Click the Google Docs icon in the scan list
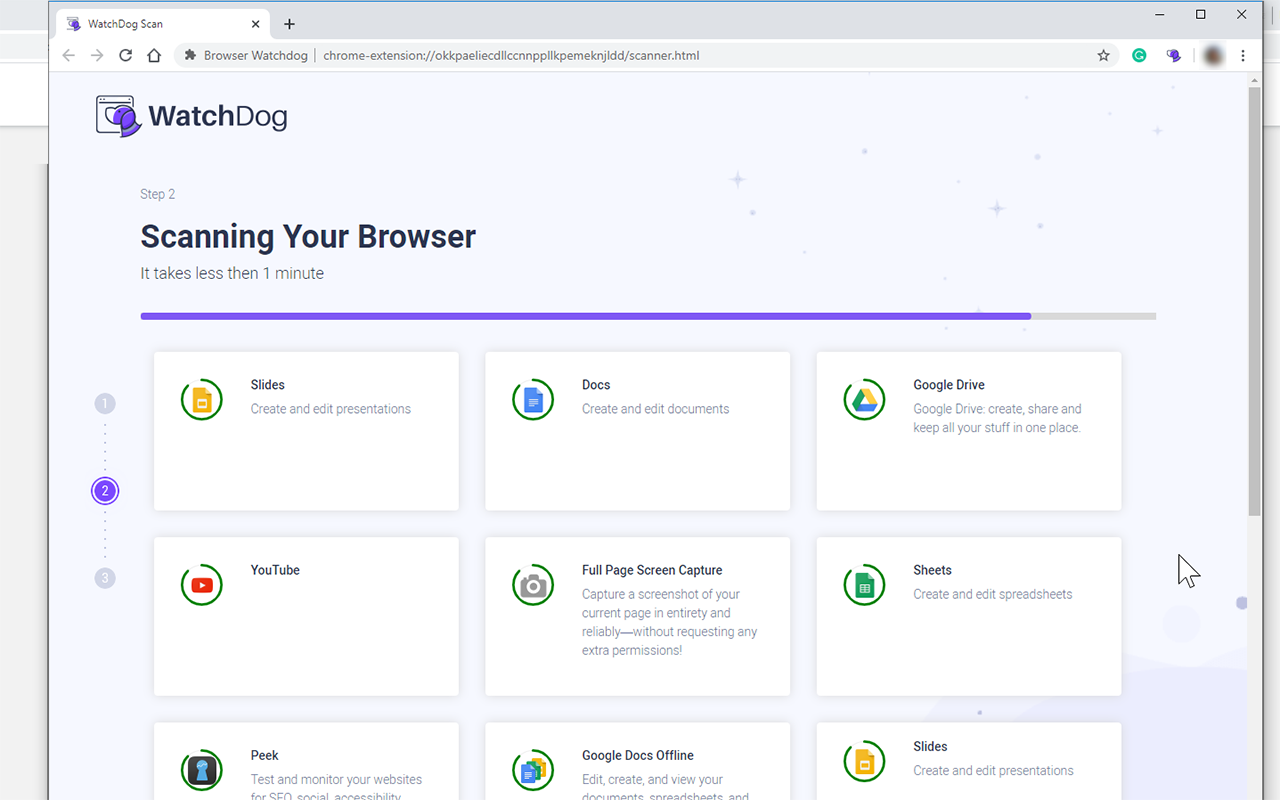 tap(532, 399)
